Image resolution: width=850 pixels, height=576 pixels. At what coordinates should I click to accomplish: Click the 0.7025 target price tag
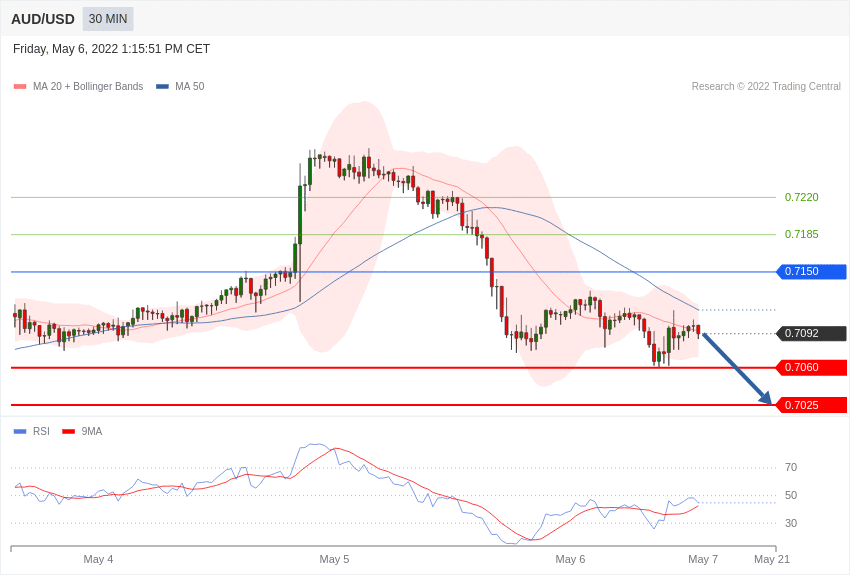[x=812, y=405]
